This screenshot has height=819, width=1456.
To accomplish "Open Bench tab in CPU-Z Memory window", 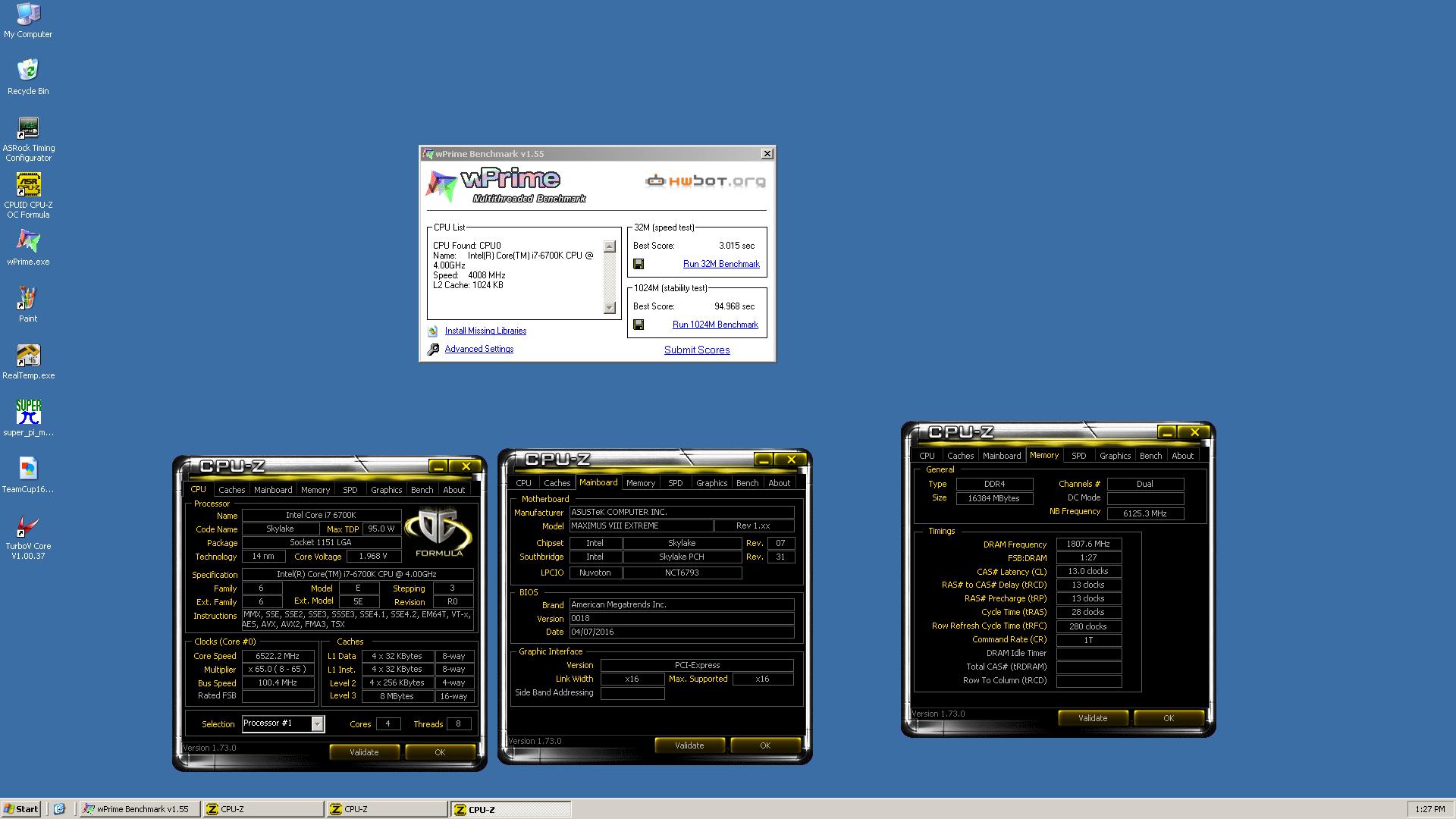I will tap(1150, 456).
